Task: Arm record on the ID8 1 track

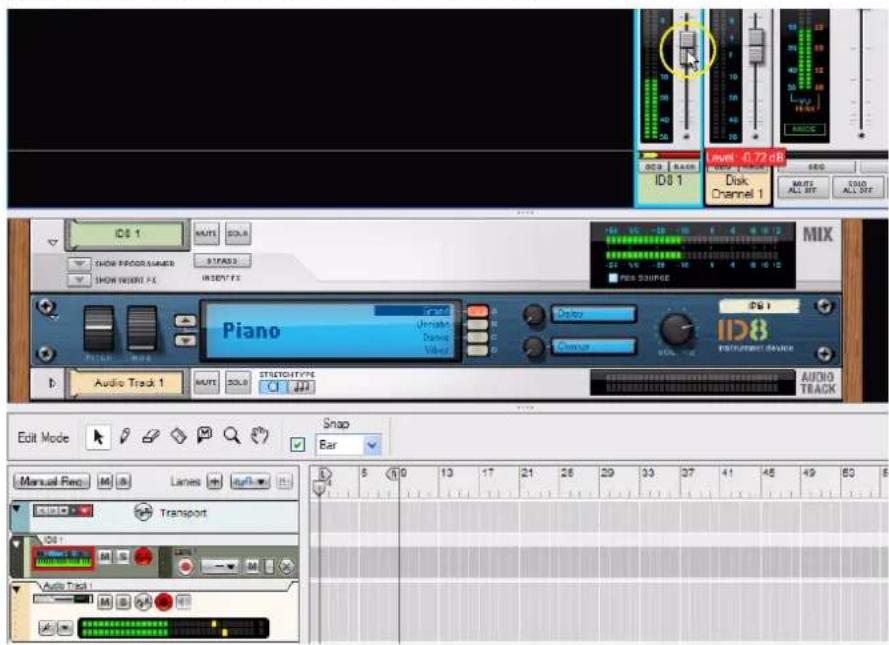Action: 143,557
